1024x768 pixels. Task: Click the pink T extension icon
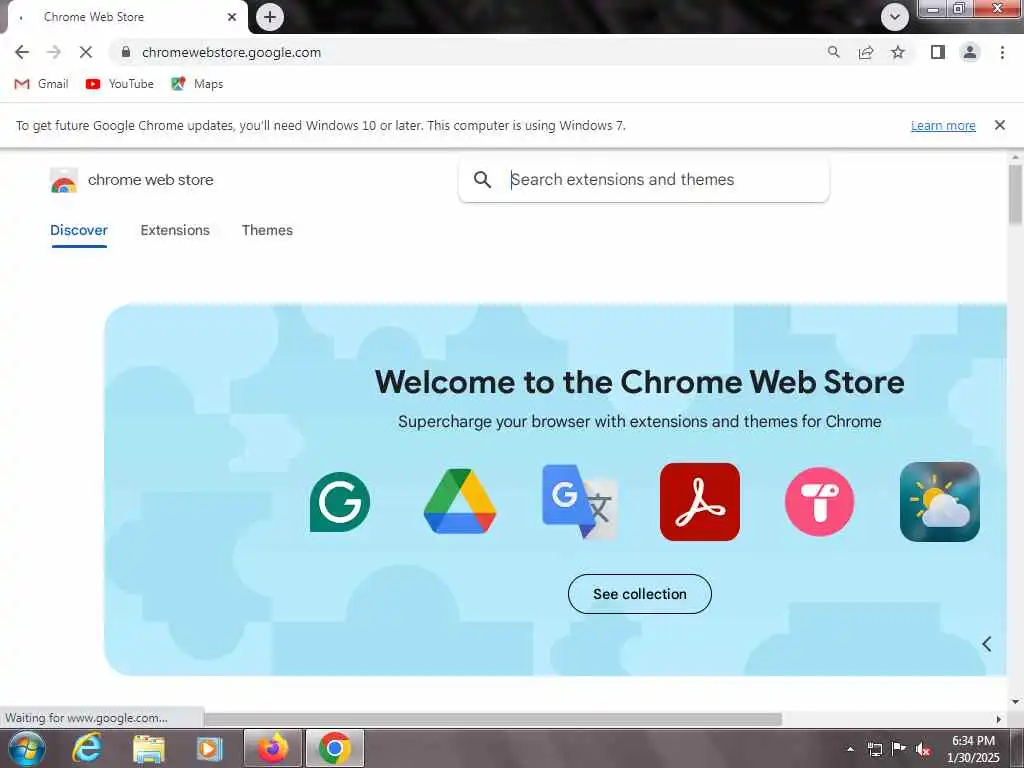tap(820, 502)
